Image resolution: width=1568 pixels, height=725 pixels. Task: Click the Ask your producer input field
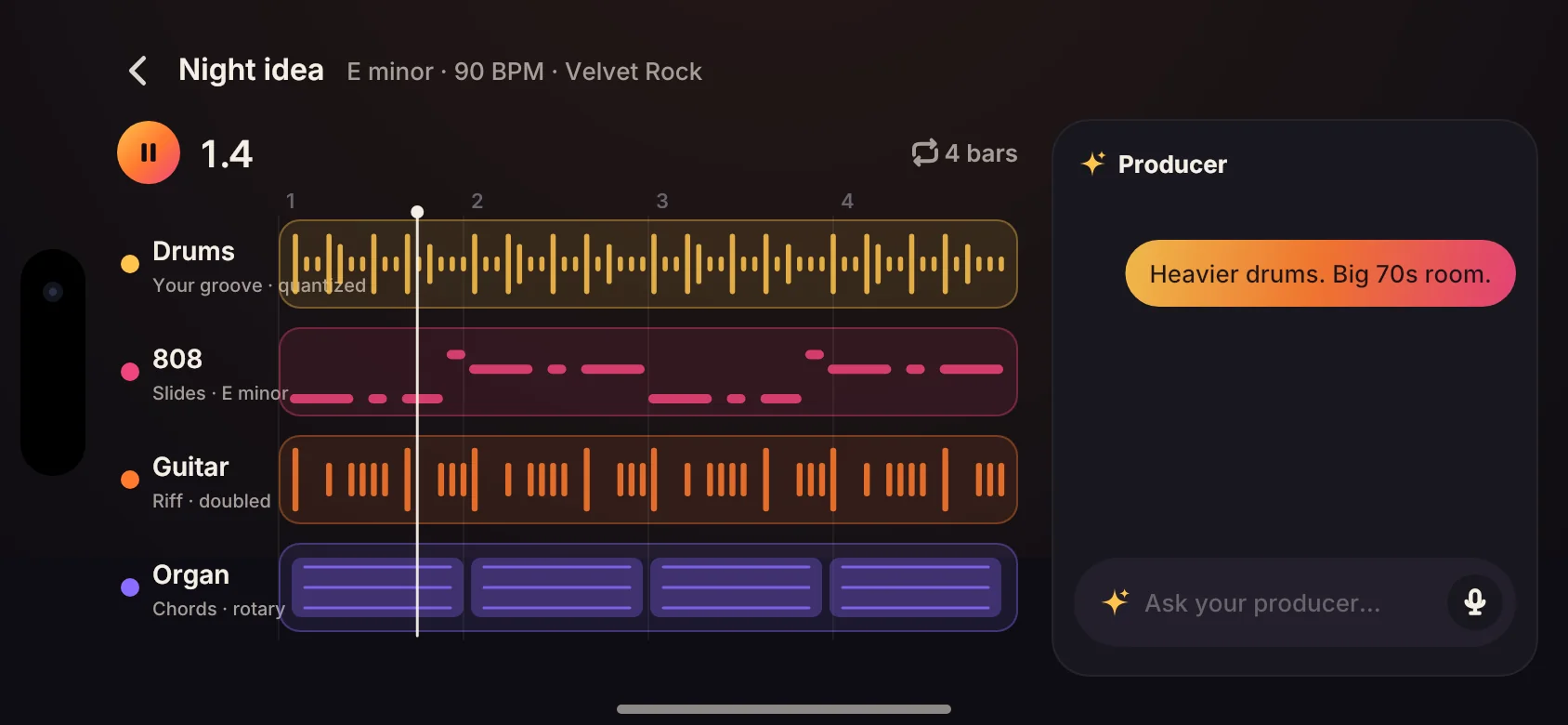pyautogui.click(x=1295, y=602)
